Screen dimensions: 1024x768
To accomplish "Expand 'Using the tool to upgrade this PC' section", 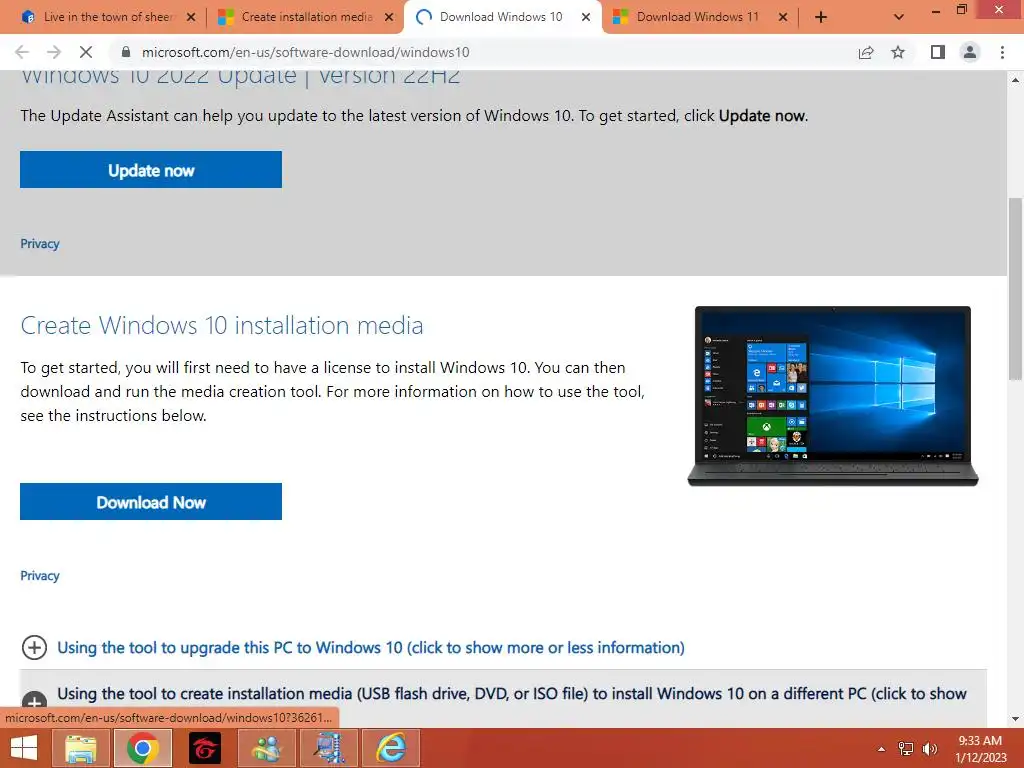I will tap(370, 647).
